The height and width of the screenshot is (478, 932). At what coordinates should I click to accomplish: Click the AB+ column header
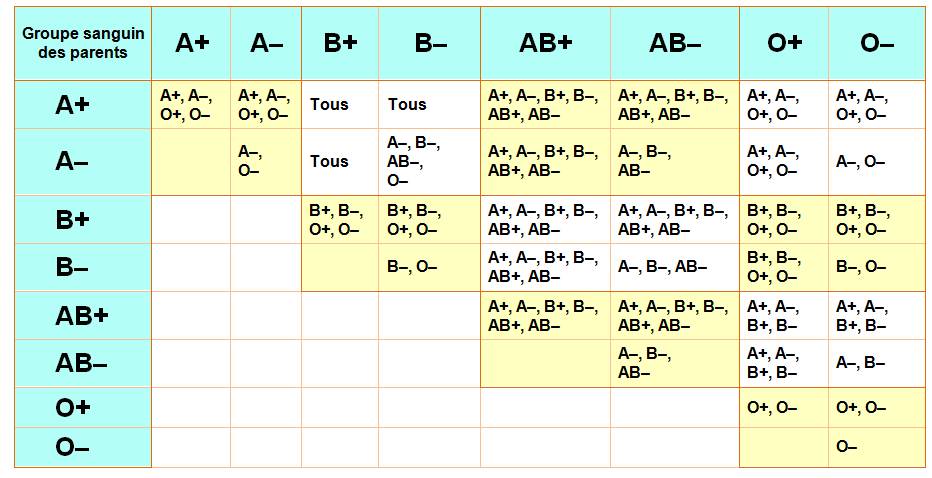pos(545,43)
